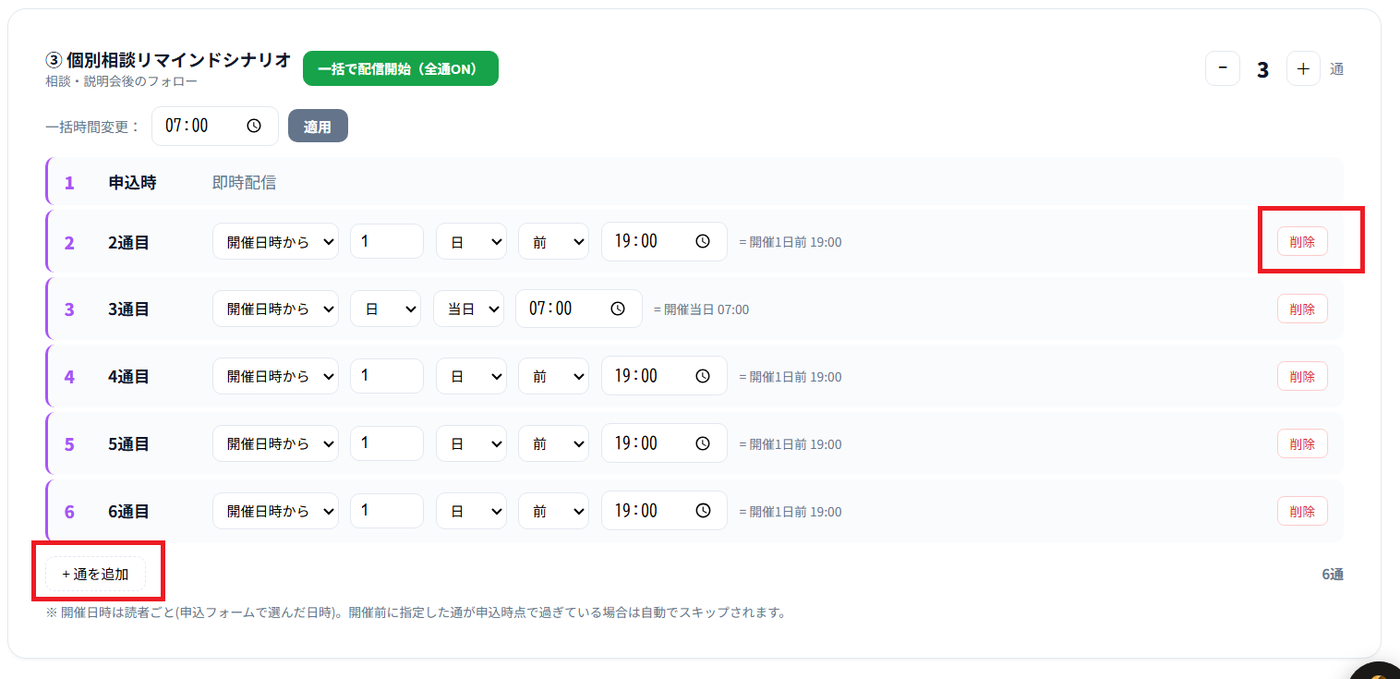
Task: Open the clock picker icon in 4通目 row
Action: coord(703,376)
